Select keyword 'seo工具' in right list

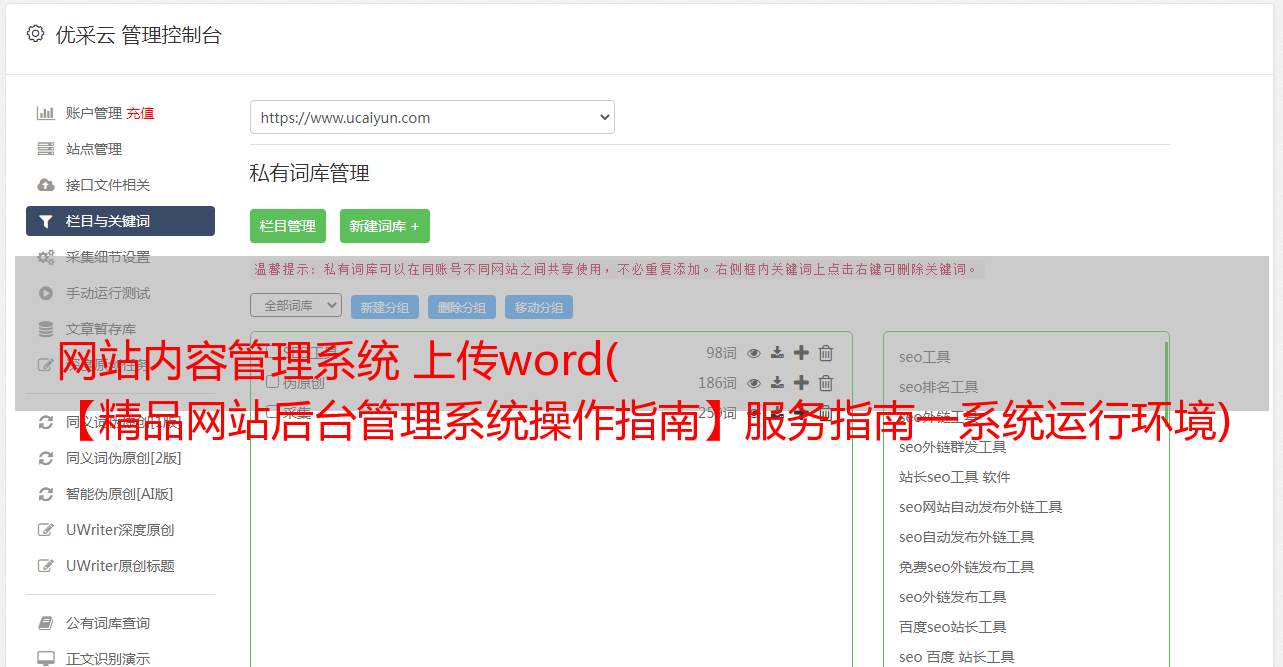point(925,357)
